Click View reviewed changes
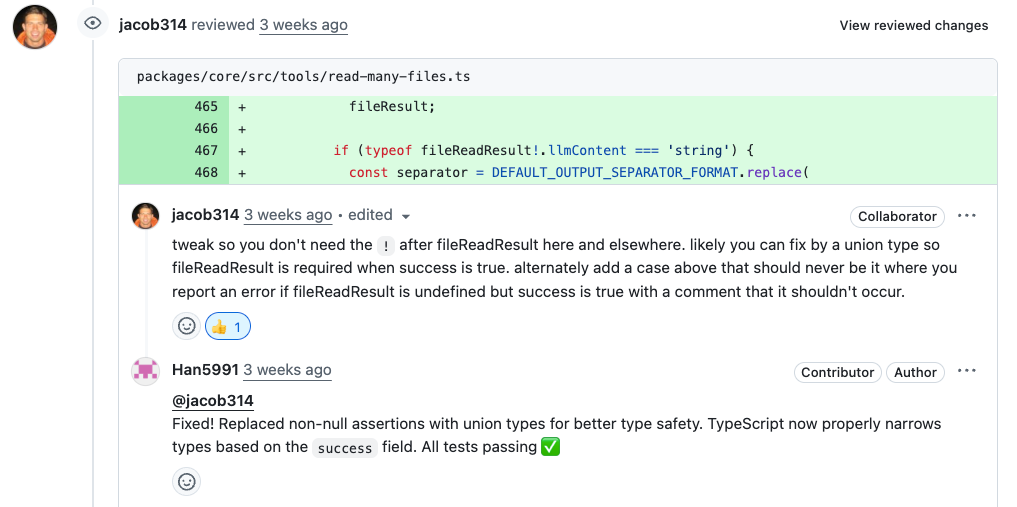This screenshot has height=507, width=1017. 913,26
